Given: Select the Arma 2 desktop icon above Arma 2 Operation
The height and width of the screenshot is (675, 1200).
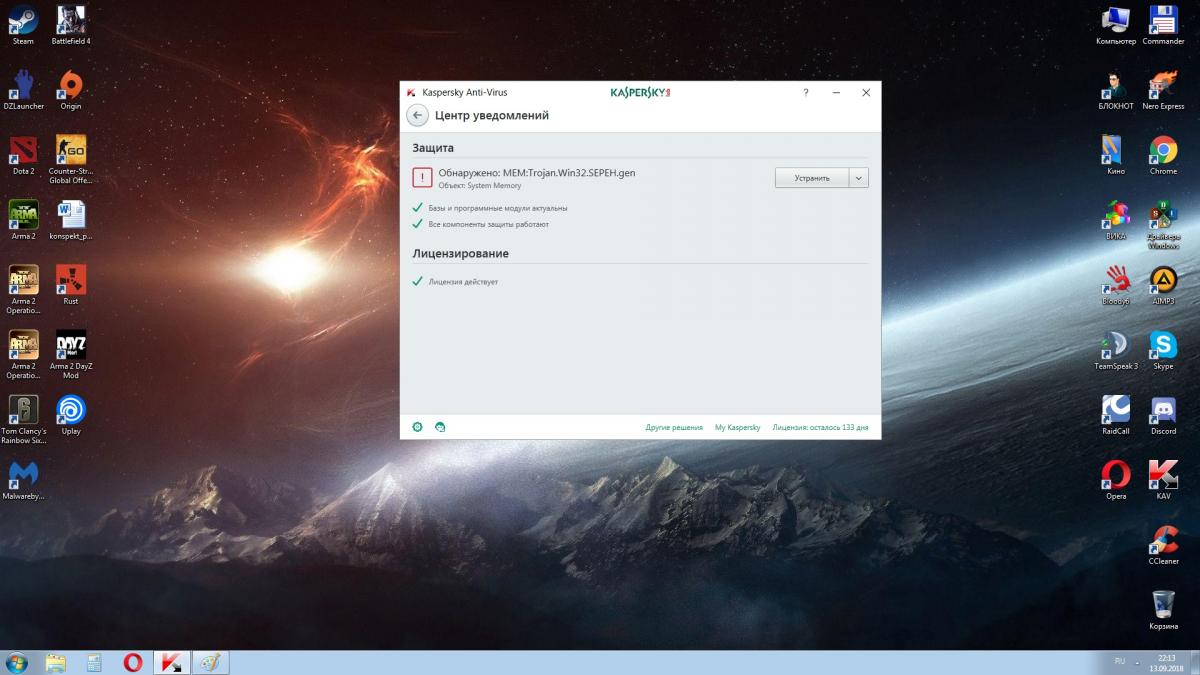Looking at the screenshot, I should point(23,220).
